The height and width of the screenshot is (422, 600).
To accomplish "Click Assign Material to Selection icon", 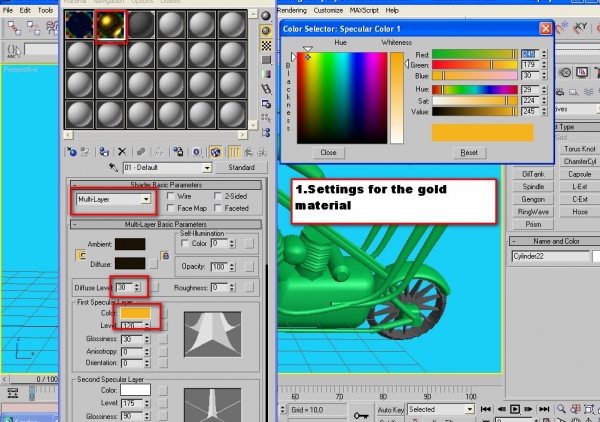I will coord(104,152).
